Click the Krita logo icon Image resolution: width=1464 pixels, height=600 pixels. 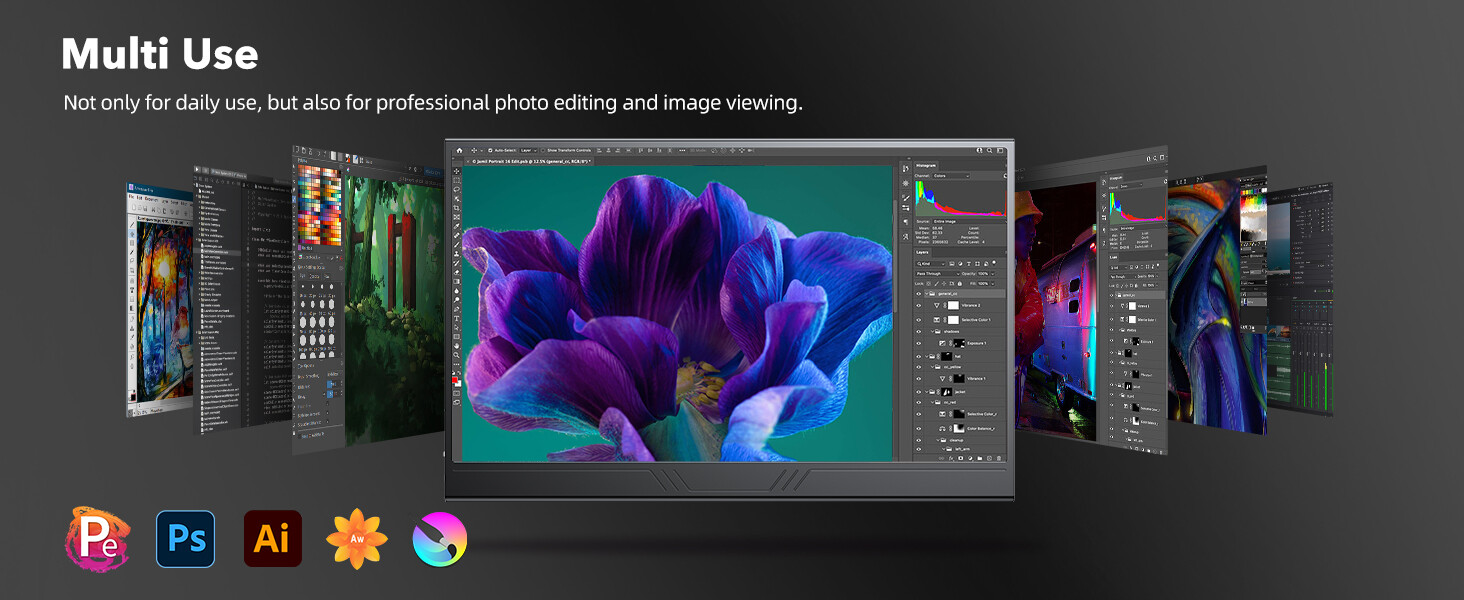pyautogui.click(x=439, y=538)
